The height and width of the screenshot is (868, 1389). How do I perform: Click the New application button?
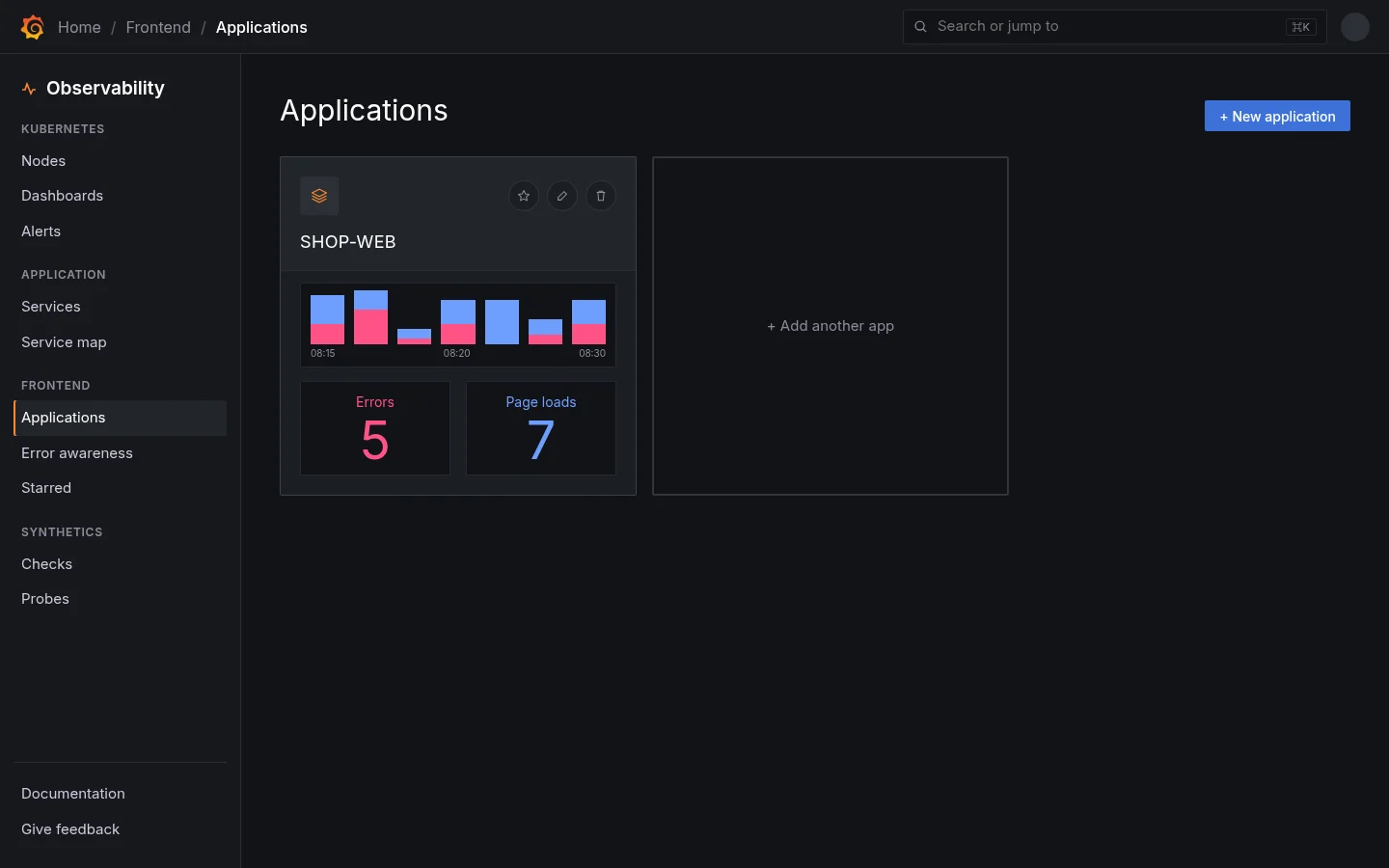click(x=1277, y=116)
